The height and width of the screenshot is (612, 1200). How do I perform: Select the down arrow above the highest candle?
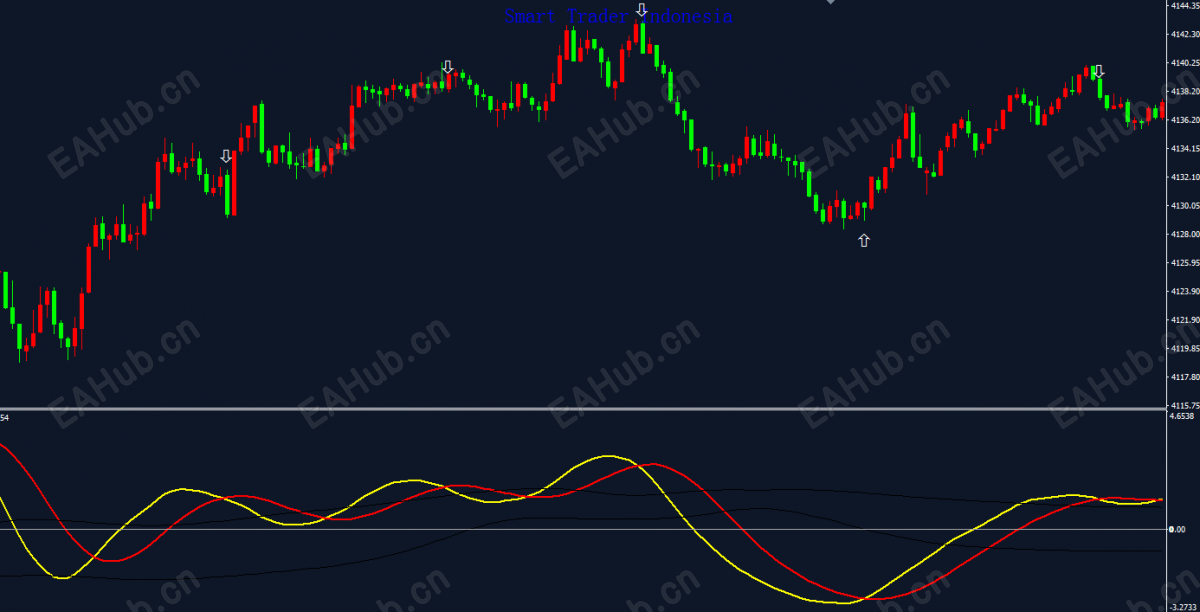(641, 11)
